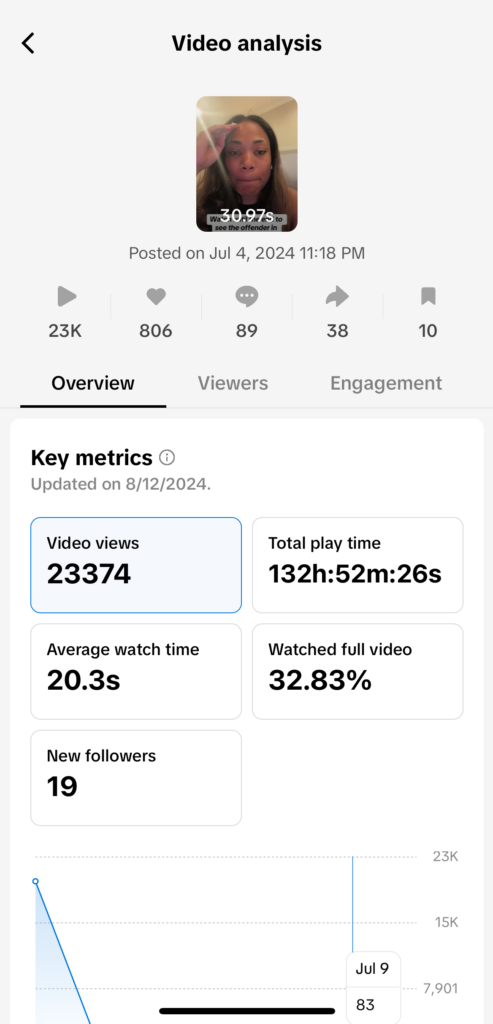This screenshot has height=1024, width=493.
Task: Select the Video views metric card
Action: [136, 565]
